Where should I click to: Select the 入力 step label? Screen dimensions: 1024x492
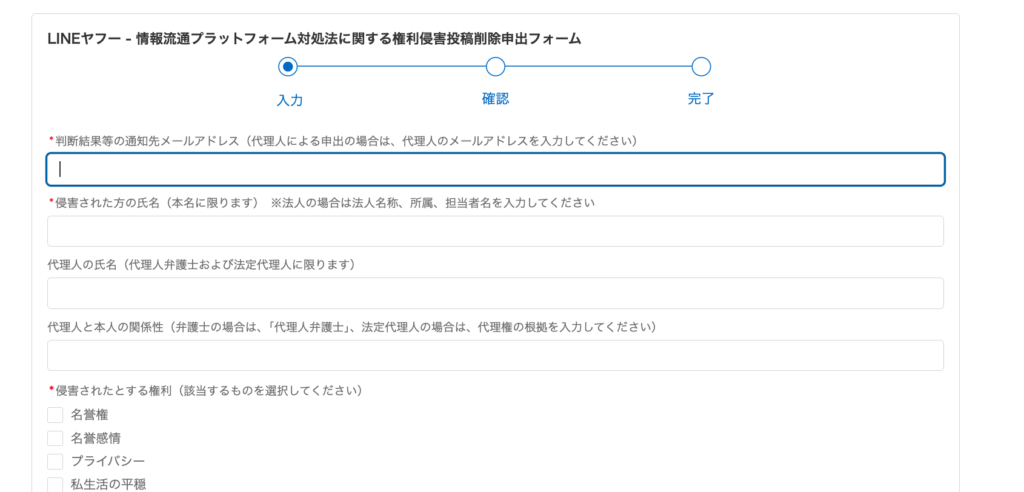(x=290, y=100)
